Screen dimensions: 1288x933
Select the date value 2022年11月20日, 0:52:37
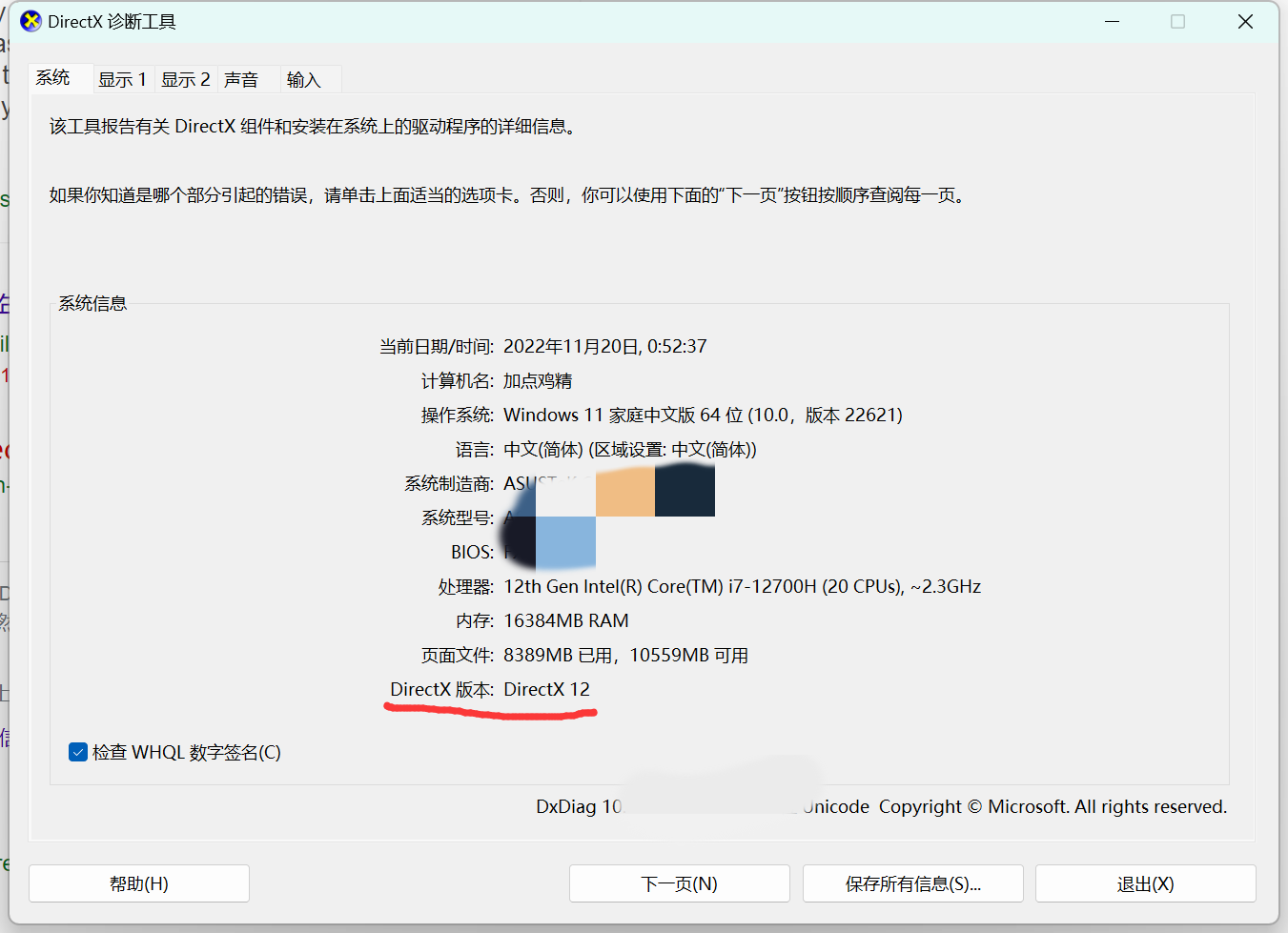pos(605,346)
